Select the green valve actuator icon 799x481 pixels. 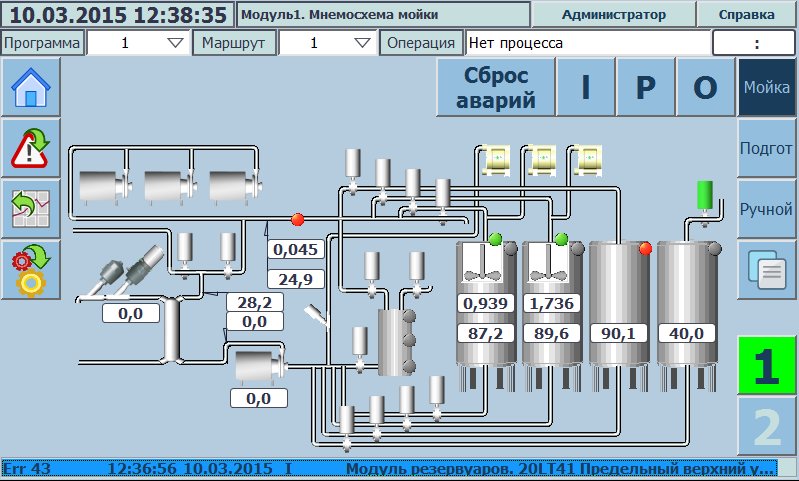point(706,196)
